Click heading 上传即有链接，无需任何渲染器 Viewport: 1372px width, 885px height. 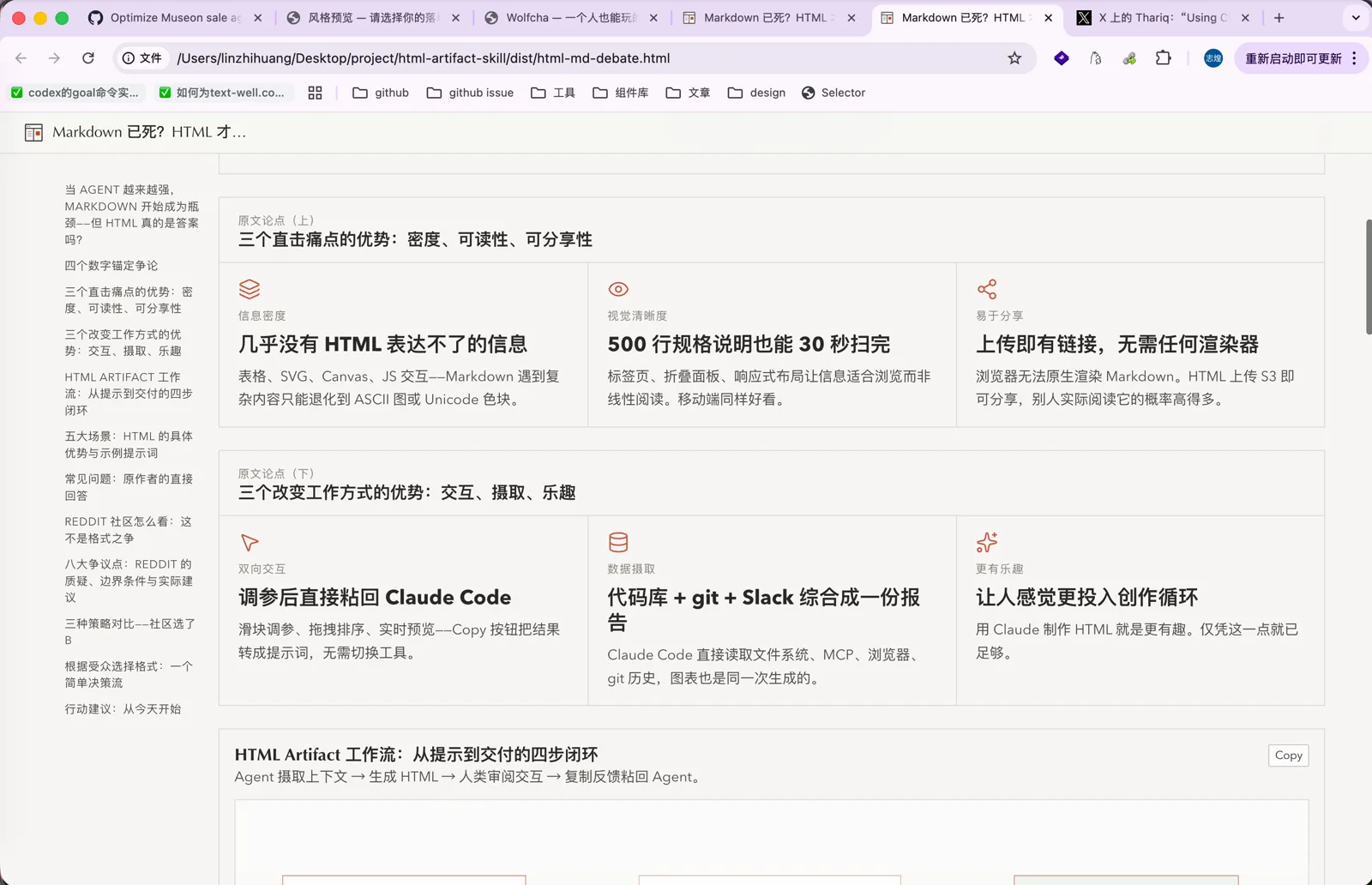(x=1117, y=344)
